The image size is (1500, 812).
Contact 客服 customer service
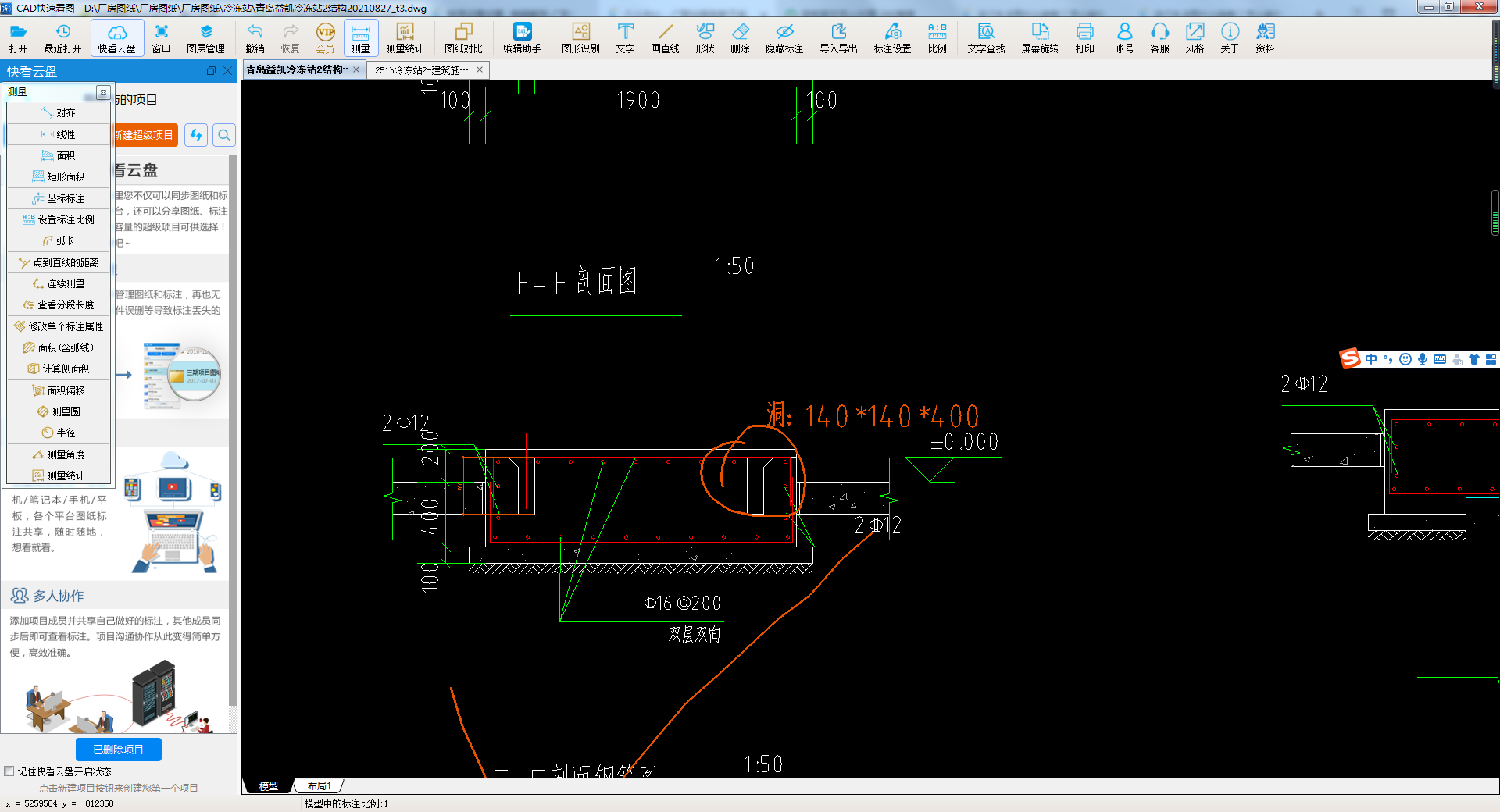[x=1159, y=37]
